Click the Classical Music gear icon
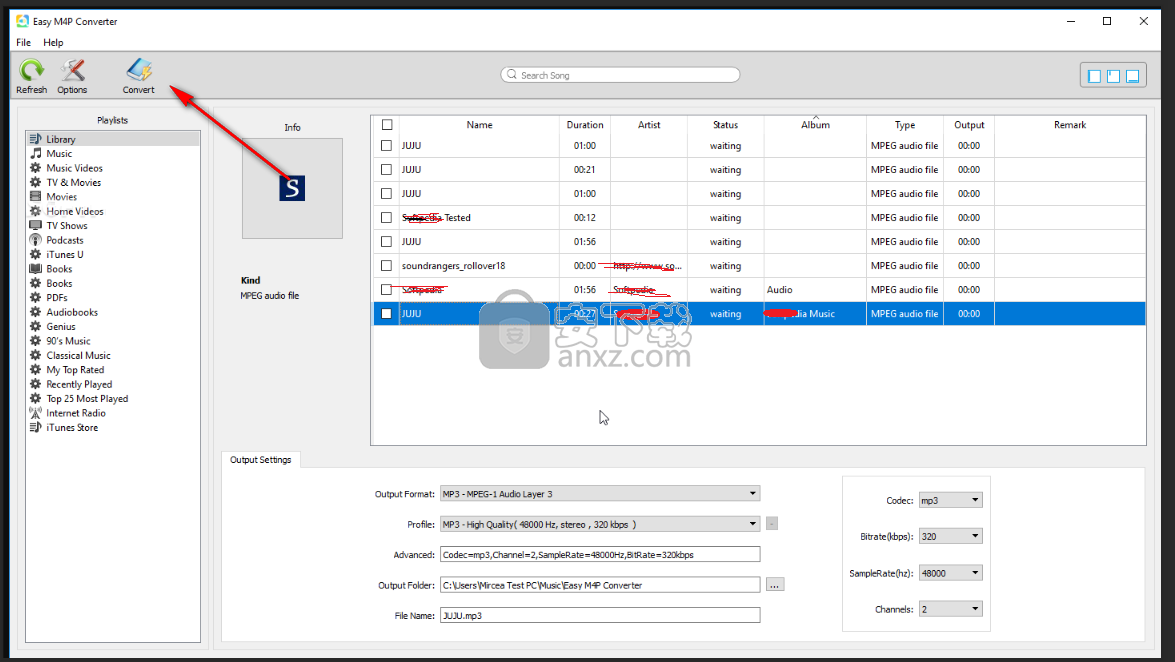1175x662 pixels. tap(35, 355)
